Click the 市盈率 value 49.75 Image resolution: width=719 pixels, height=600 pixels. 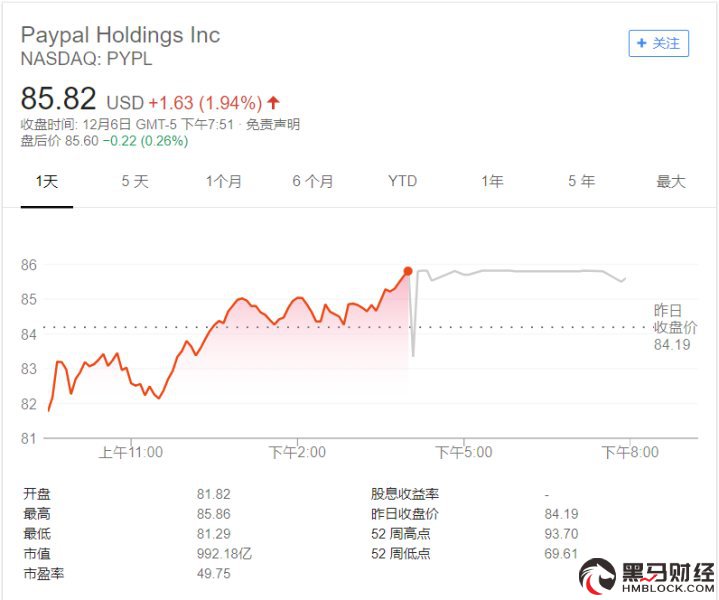coord(214,573)
